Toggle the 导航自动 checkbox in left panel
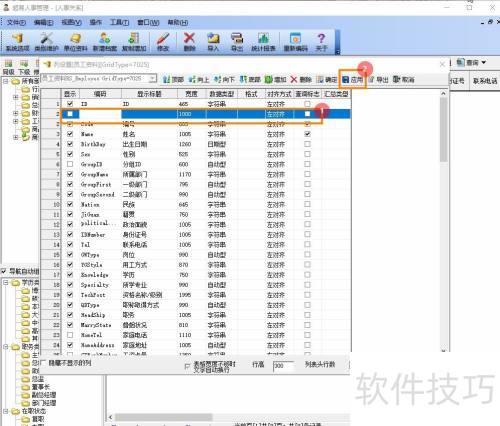 [4, 271]
